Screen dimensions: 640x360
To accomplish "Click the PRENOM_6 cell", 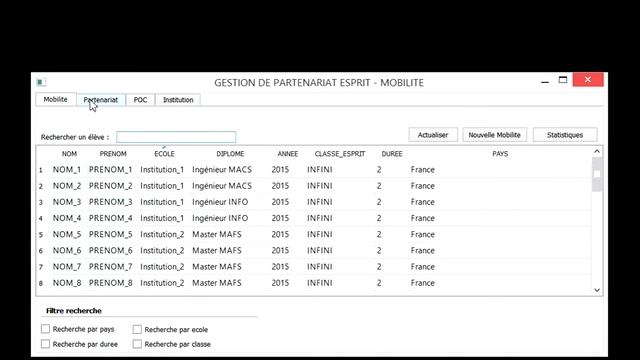I will click(111, 250).
